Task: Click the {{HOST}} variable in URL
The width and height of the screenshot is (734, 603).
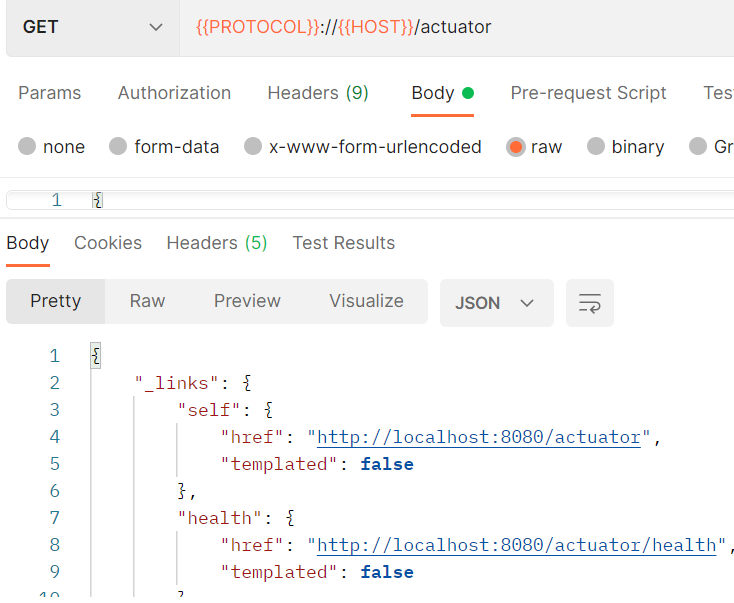Action: pos(376,27)
